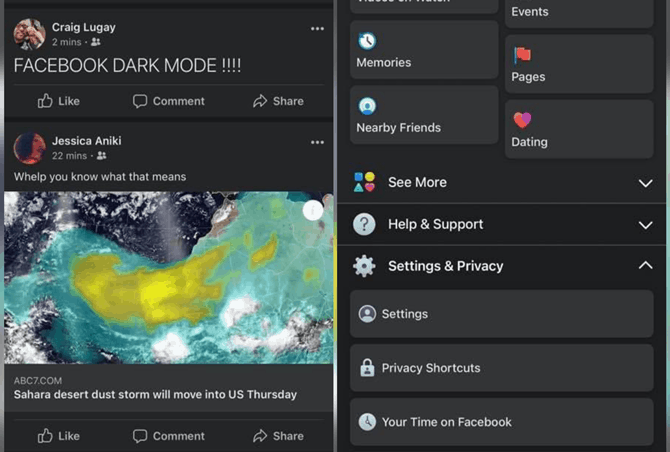Open options menu on Craig Lugay's post
The height and width of the screenshot is (452, 670).
click(317, 29)
